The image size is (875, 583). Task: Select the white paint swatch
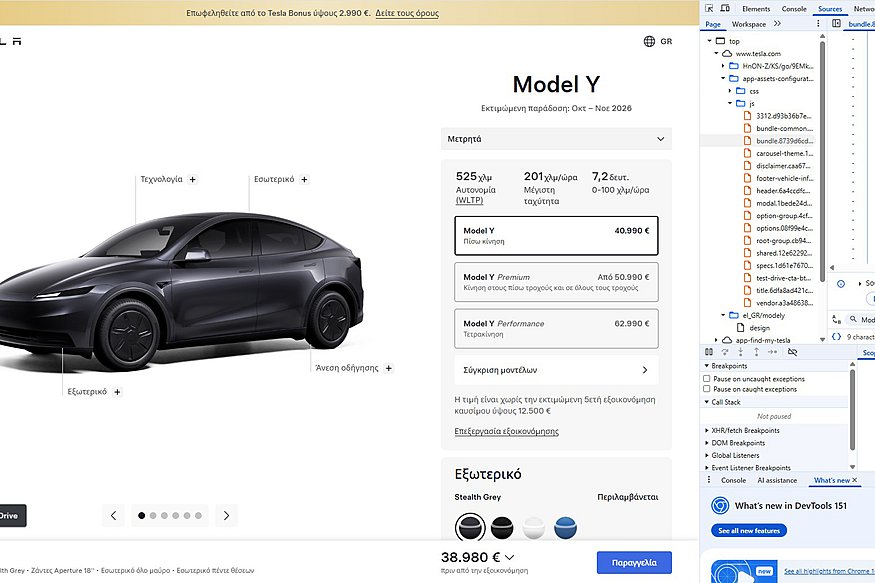533,527
